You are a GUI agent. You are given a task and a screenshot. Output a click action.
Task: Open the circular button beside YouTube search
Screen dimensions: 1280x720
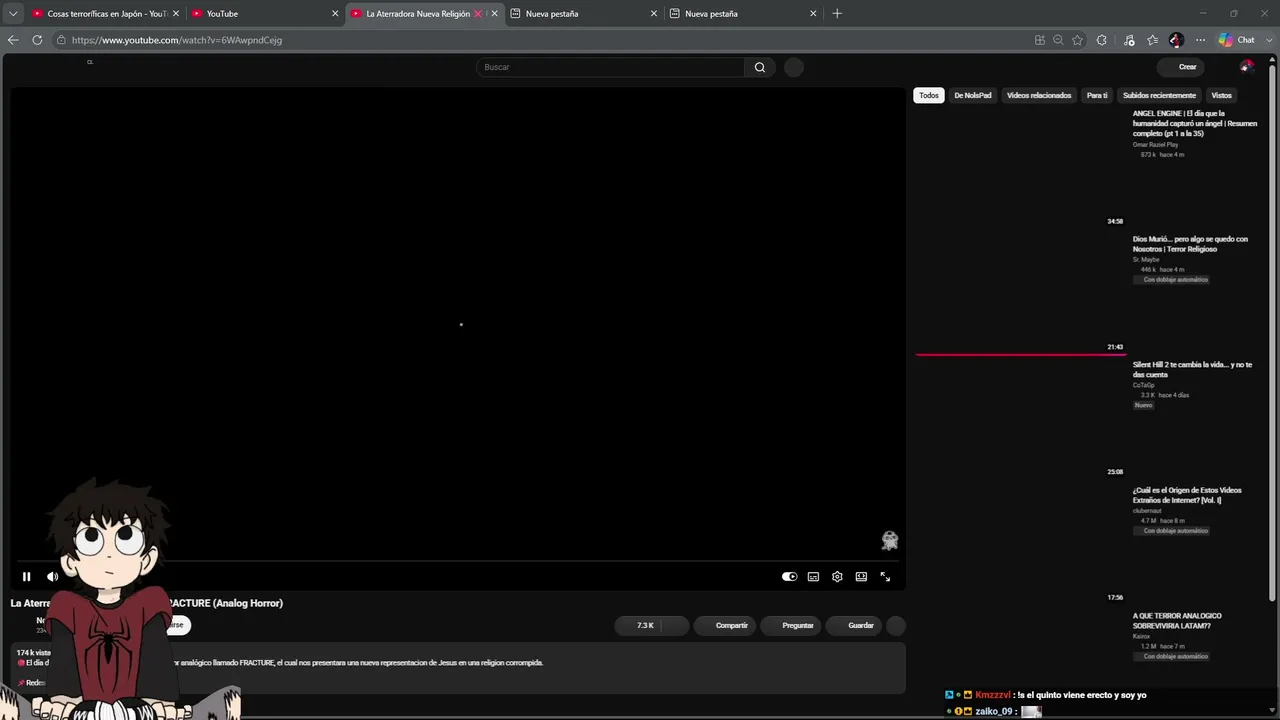coord(794,67)
